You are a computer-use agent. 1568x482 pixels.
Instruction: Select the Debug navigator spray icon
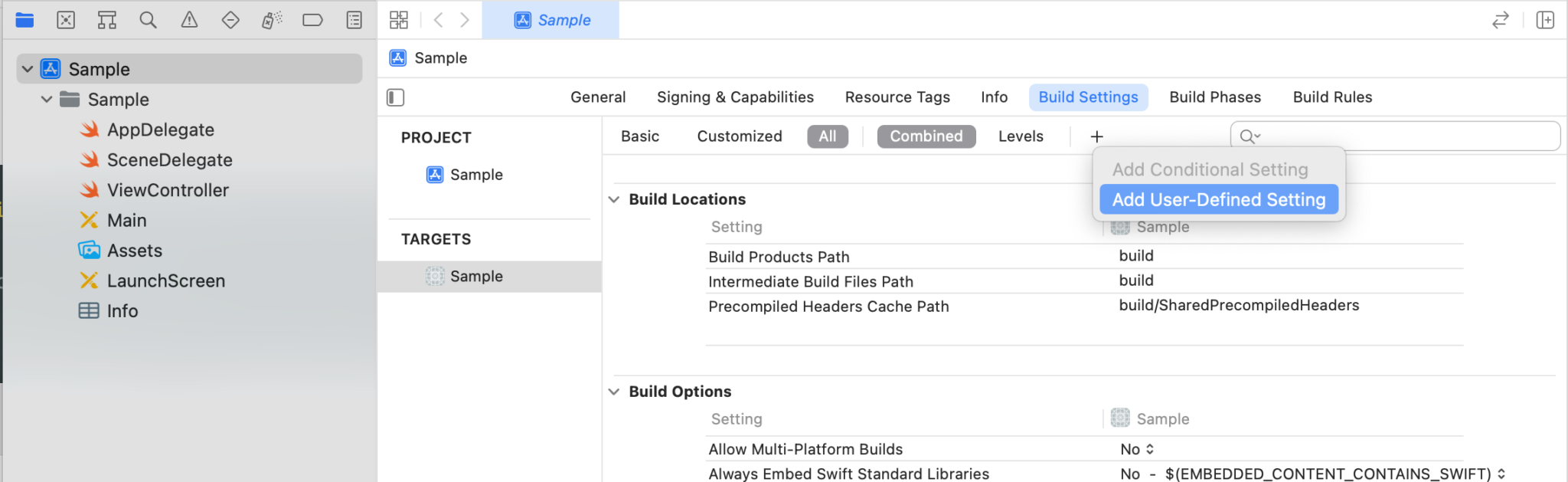click(x=271, y=20)
